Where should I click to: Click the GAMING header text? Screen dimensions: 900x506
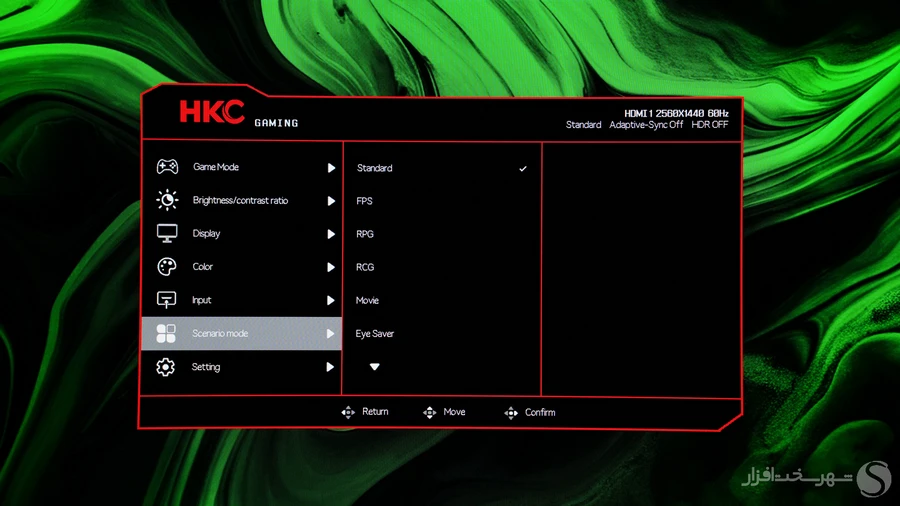pos(277,123)
